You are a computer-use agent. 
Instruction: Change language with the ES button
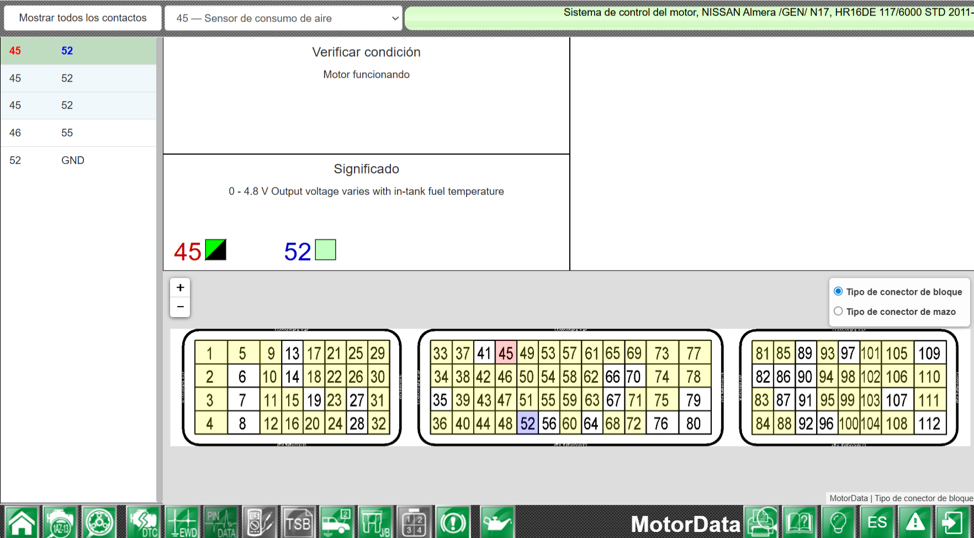[x=877, y=522]
